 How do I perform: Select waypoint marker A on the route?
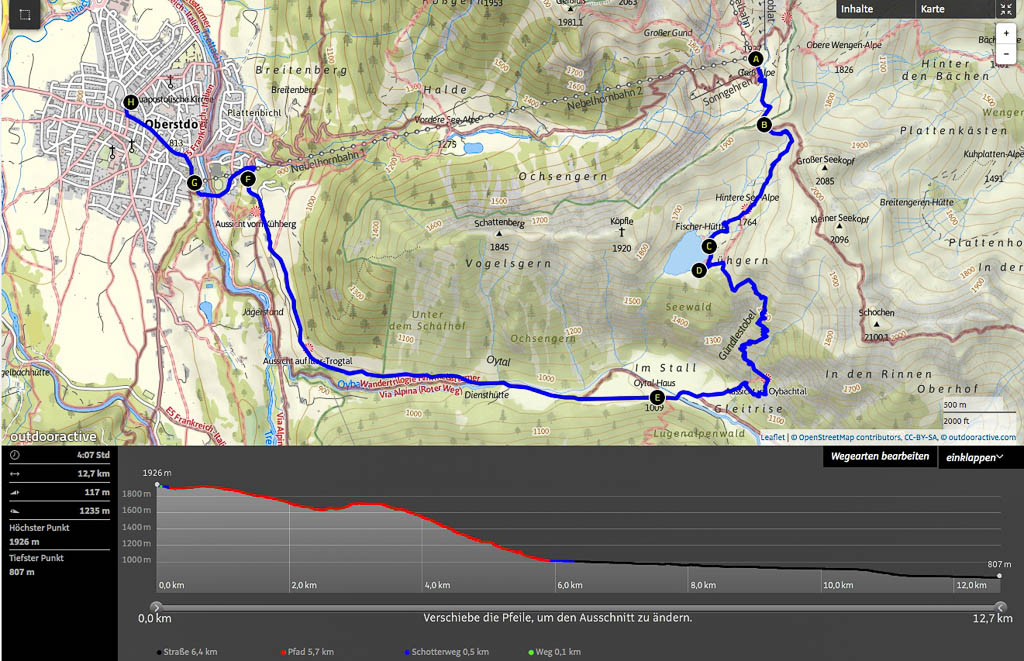756,59
